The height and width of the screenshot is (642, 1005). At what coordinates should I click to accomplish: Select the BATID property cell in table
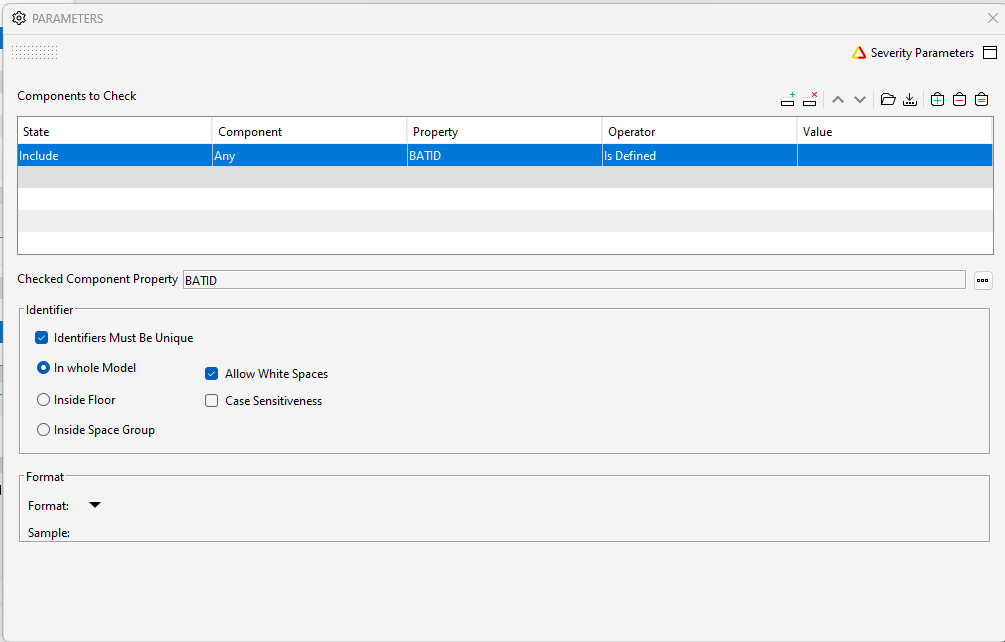coord(504,156)
